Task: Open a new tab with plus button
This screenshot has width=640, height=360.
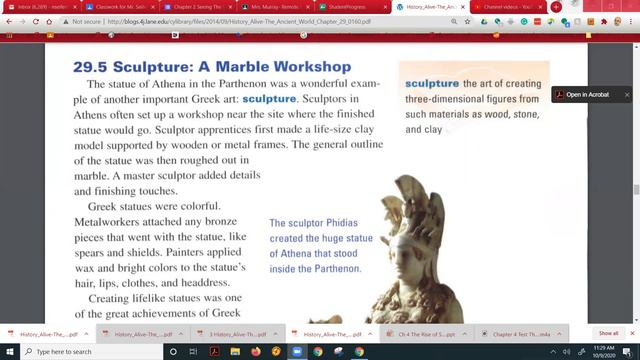Action: 556,7
